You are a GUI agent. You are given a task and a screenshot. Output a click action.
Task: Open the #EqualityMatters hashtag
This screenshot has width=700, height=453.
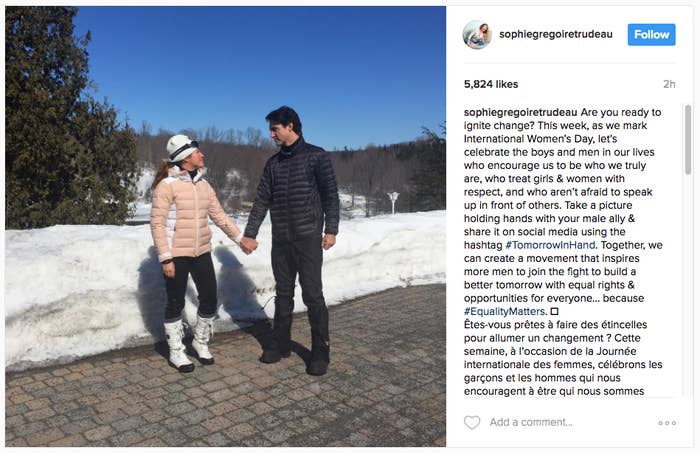tap(504, 312)
